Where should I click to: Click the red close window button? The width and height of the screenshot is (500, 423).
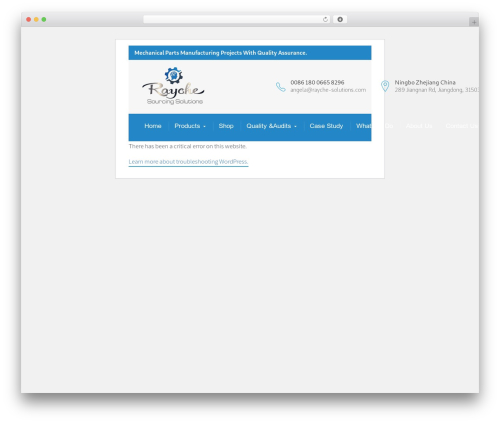click(x=29, y=20)
